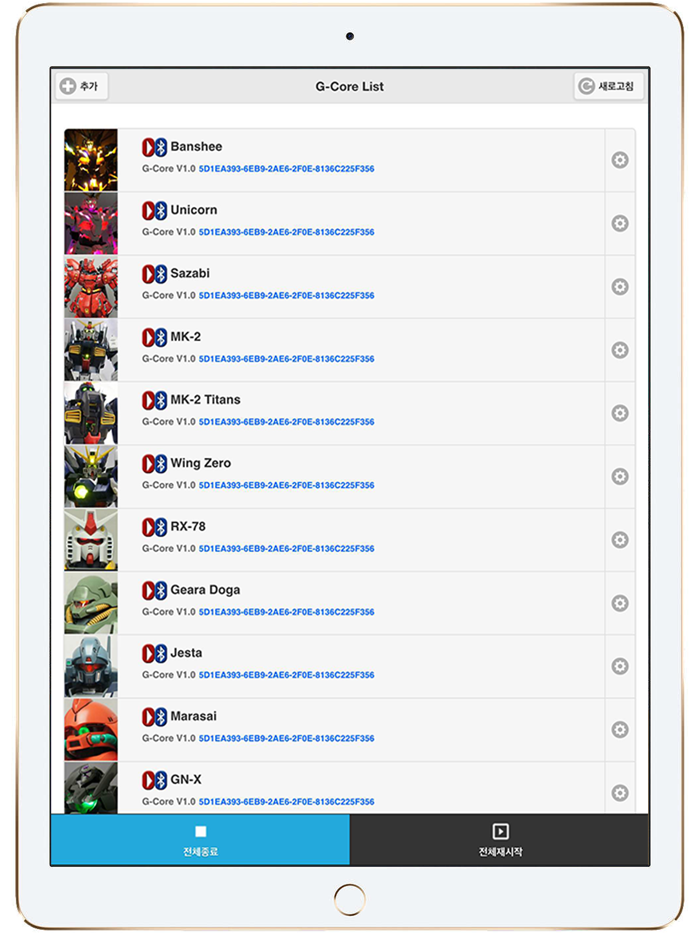The height and width of the screenshot is (934, 700).
Task: Open settings gear for Wing Zero
Action: pyautogui.click(x=620, y=477)
